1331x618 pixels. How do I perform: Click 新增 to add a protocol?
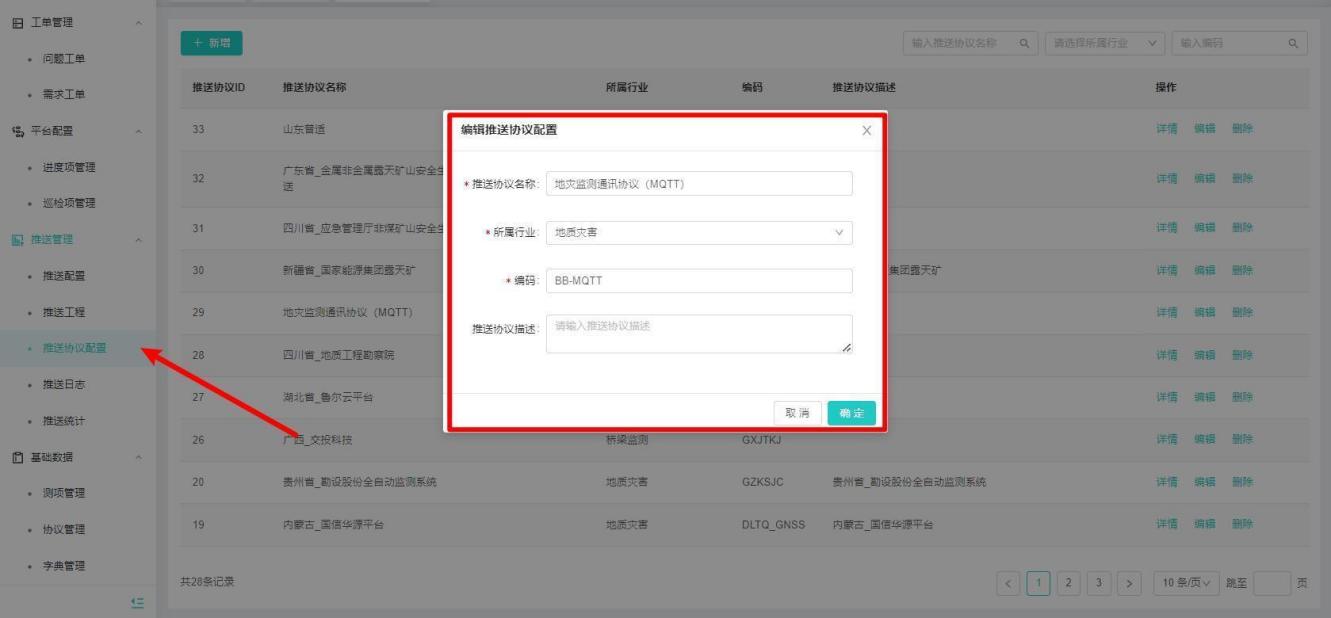coord(212,44)
